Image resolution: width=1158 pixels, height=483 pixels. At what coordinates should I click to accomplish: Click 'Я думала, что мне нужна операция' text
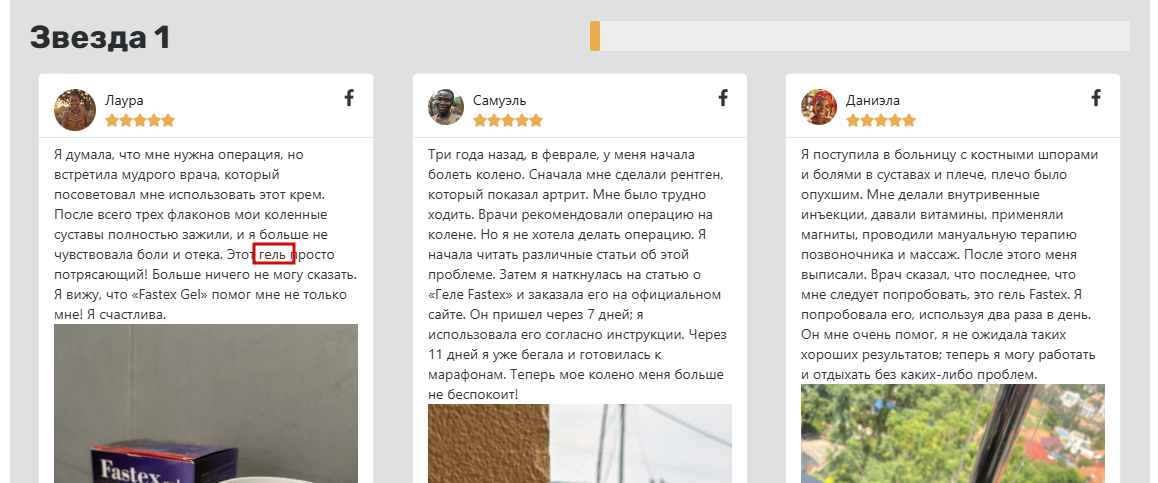168,155
